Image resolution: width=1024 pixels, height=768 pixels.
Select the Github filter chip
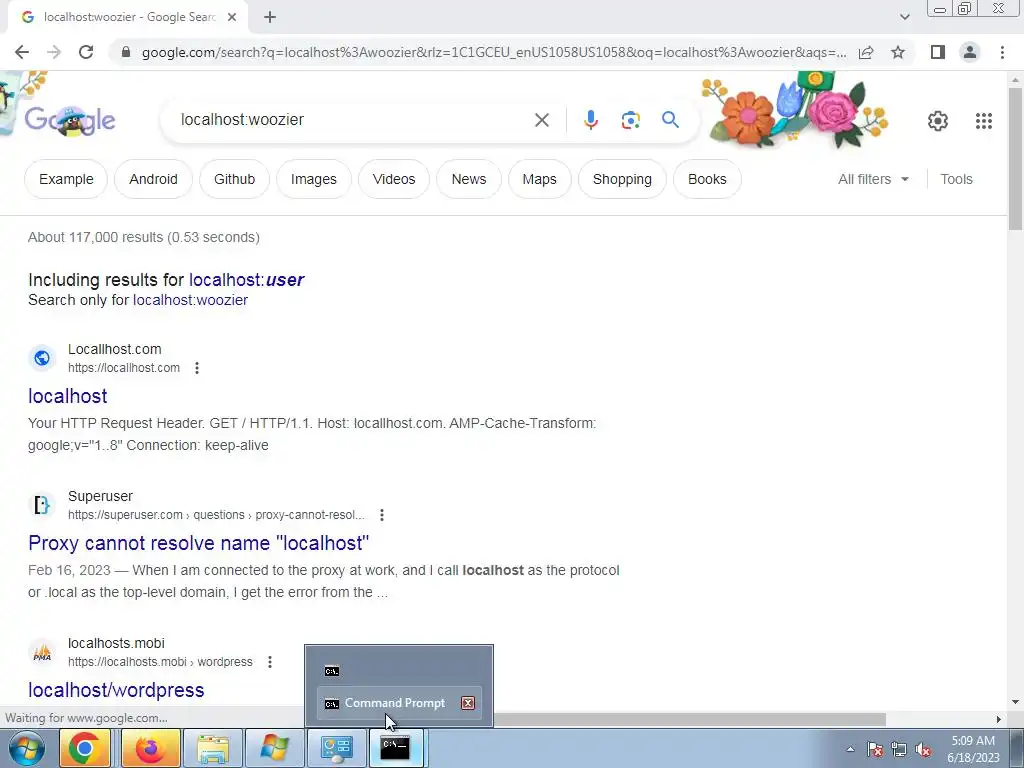coord(234,179)
